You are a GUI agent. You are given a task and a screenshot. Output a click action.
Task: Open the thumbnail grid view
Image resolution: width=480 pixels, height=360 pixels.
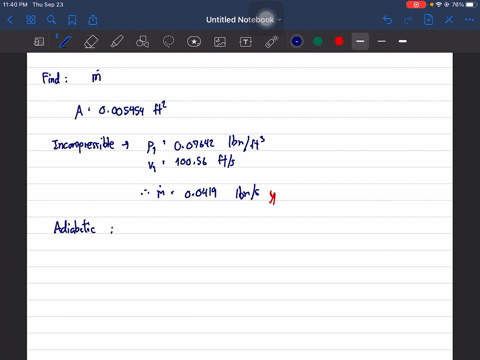(31, 20)
